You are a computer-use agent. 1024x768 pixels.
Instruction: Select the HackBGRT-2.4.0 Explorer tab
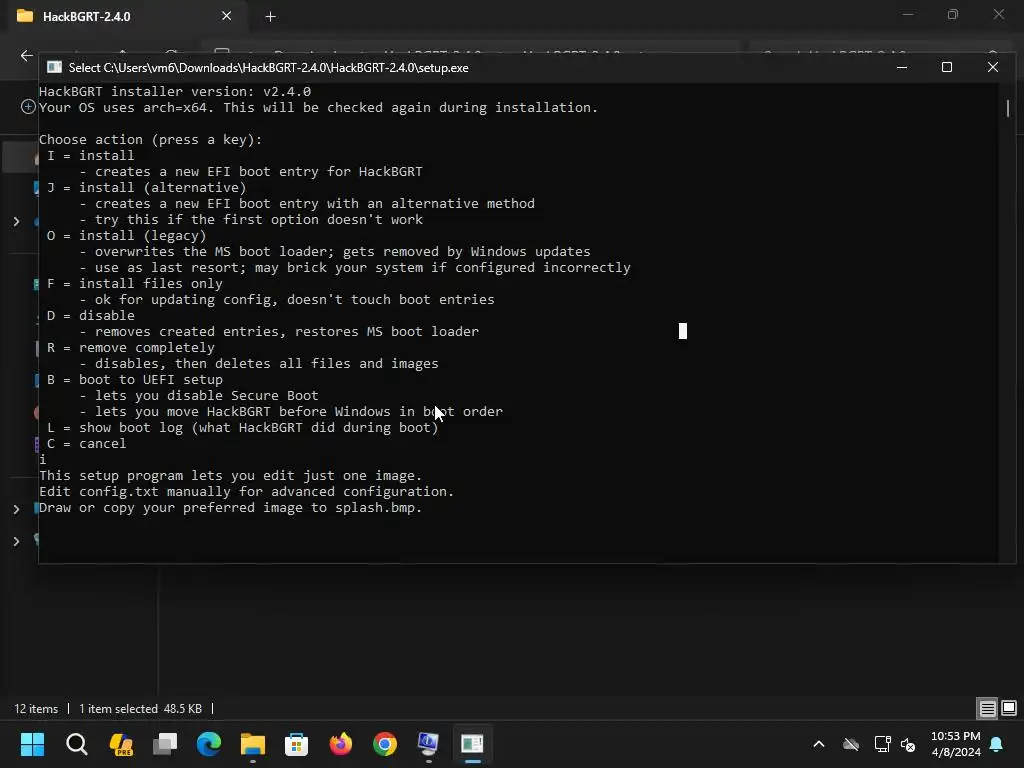[x=125, y=16]
